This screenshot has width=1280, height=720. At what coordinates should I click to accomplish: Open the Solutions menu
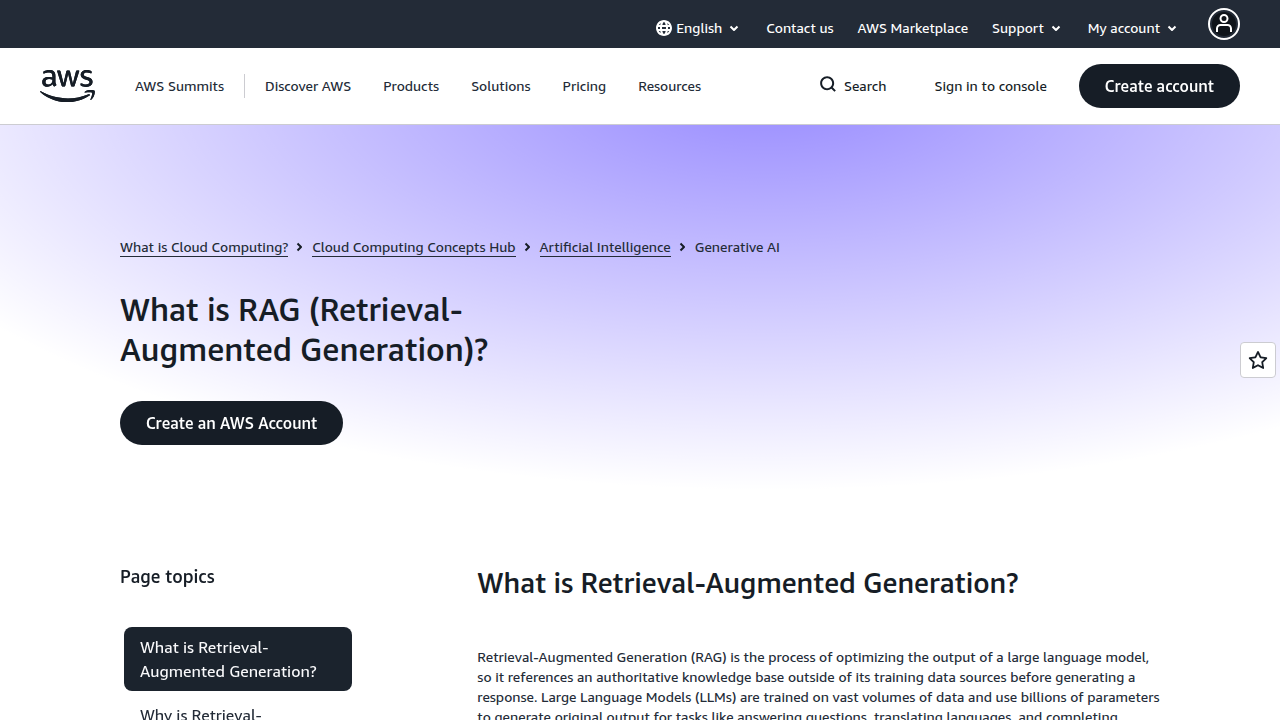pos(501,86)
